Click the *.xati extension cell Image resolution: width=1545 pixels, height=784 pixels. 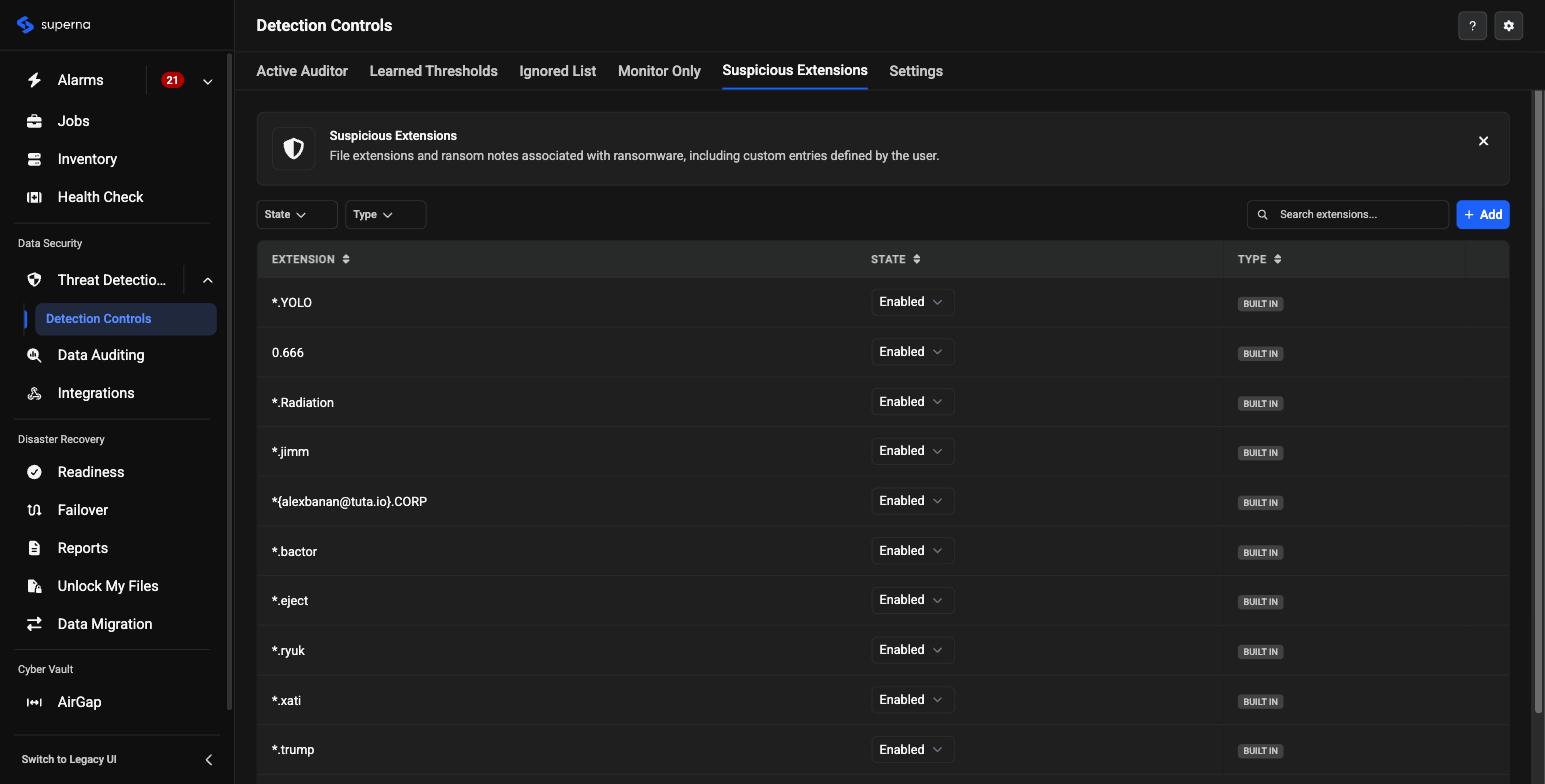click(x=286, y=701)
